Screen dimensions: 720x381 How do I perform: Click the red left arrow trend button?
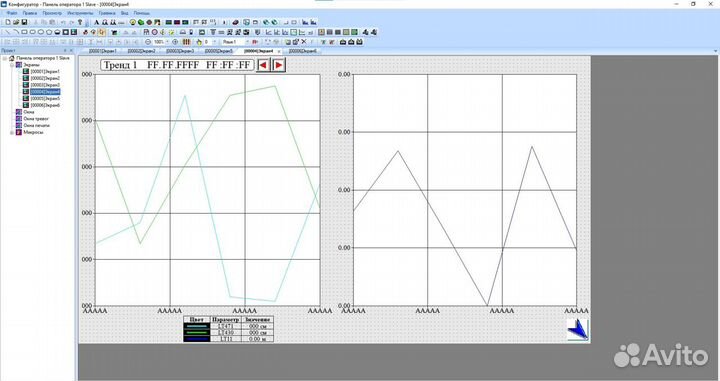263,65
